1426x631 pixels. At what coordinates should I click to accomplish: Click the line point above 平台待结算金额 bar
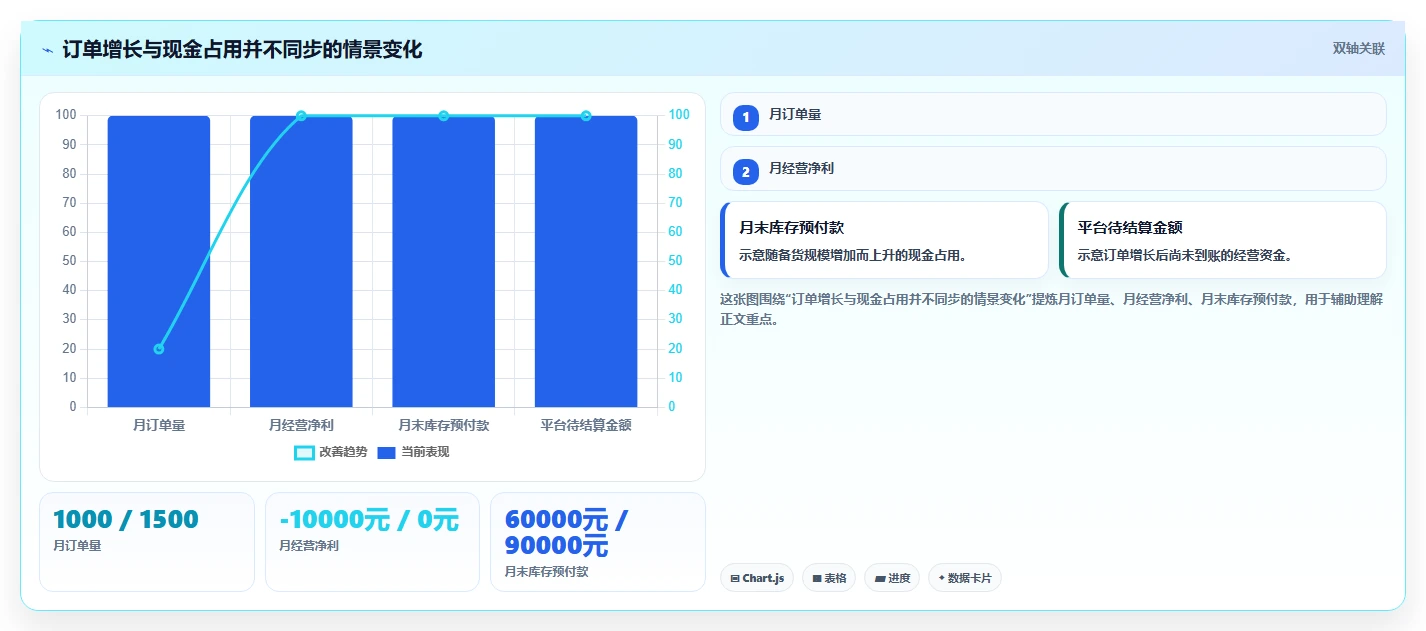[586, 116]
